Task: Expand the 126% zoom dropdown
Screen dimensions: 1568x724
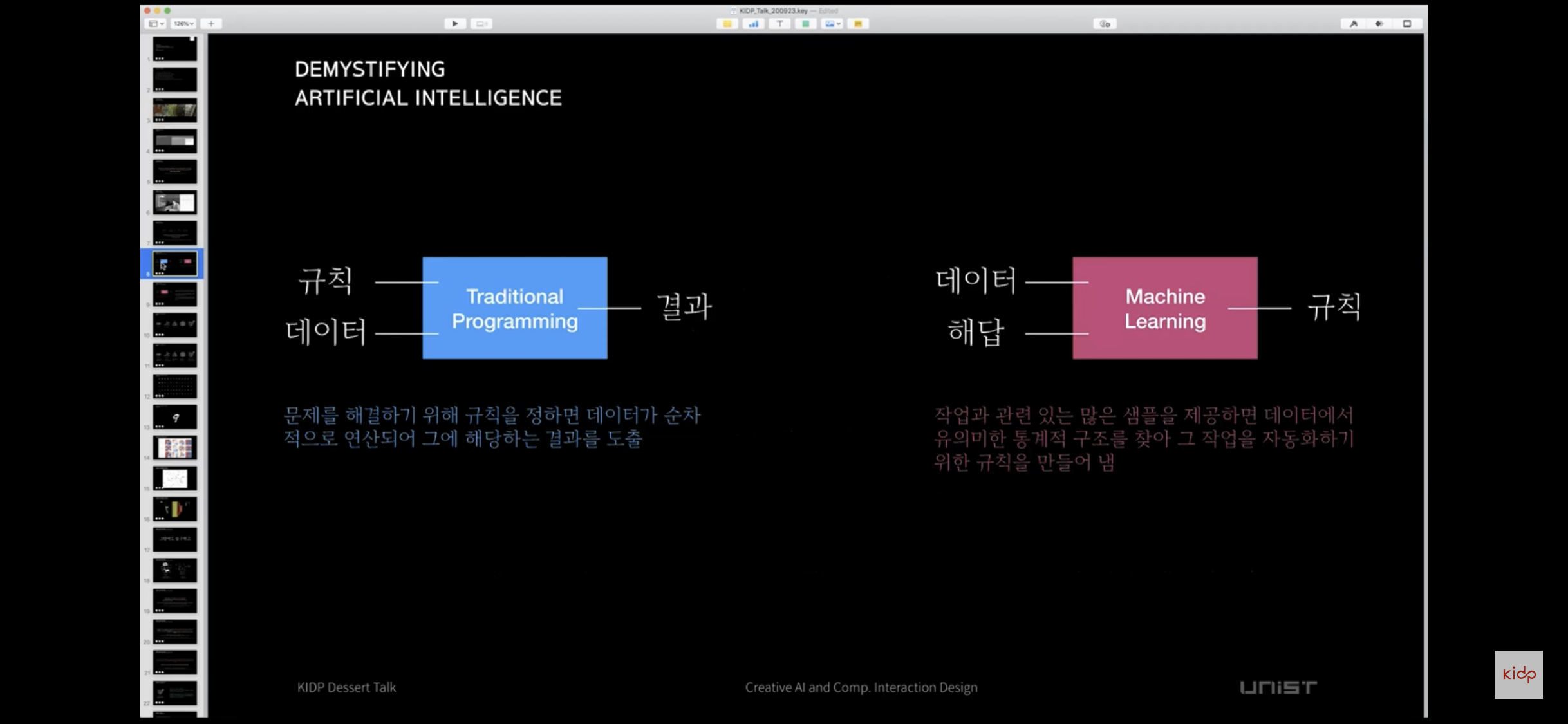Action: click(183, 24)
